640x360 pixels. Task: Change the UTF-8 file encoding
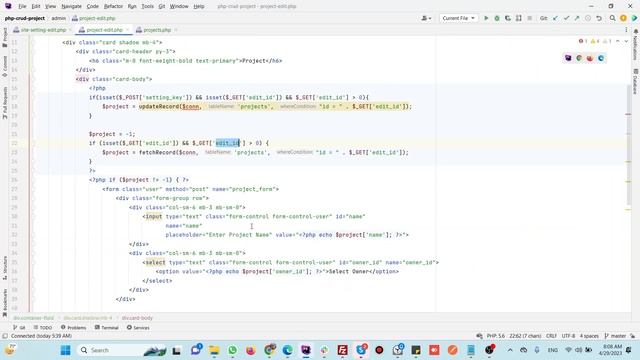(568, 336)
